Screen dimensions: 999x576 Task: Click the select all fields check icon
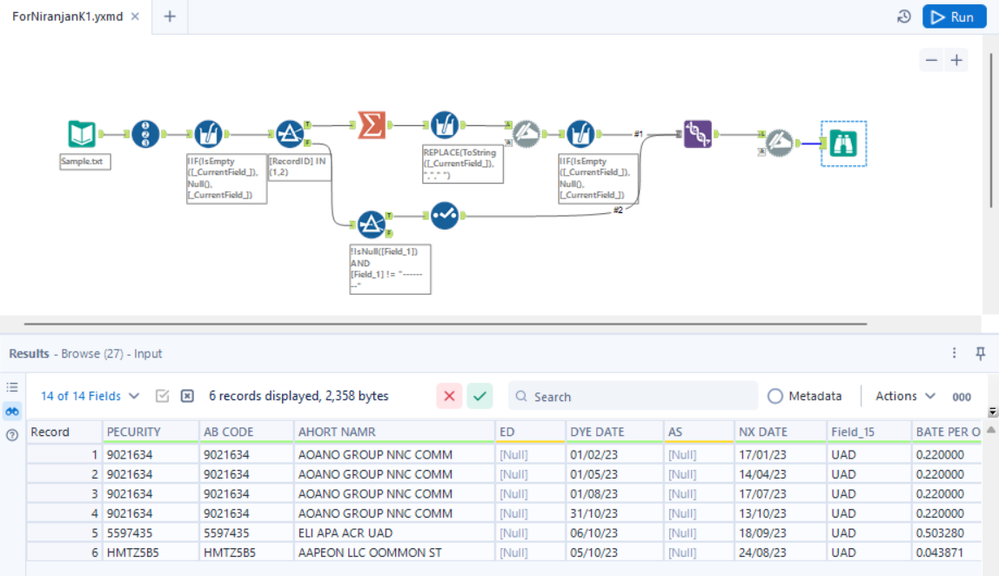(162, 396)
